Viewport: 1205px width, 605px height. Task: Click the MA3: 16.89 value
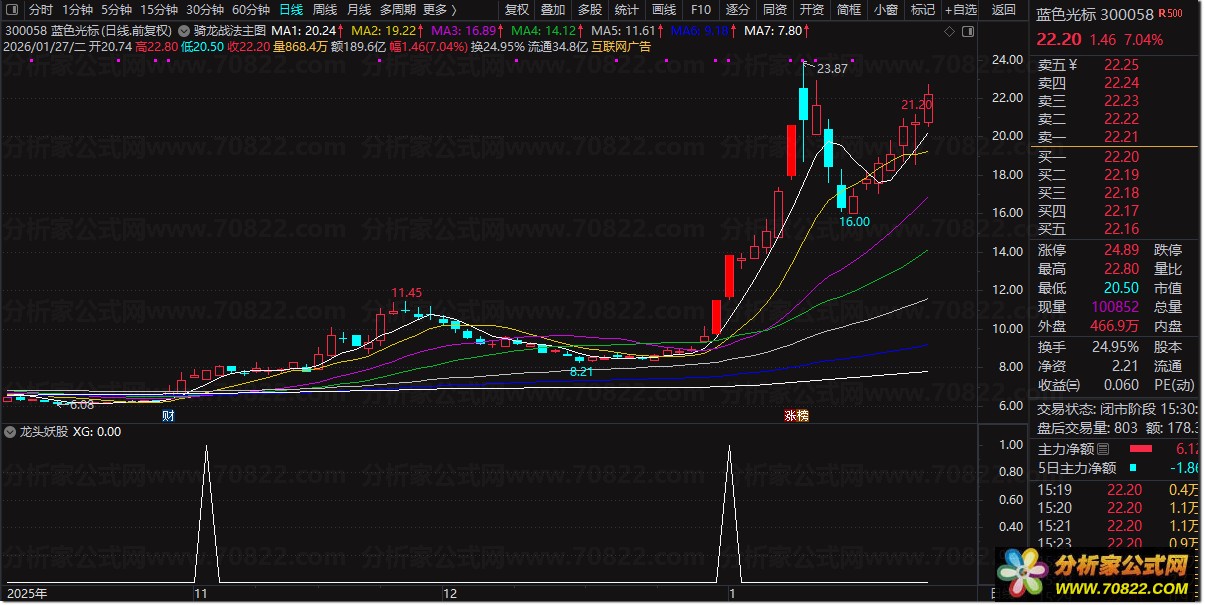point(463,32)
